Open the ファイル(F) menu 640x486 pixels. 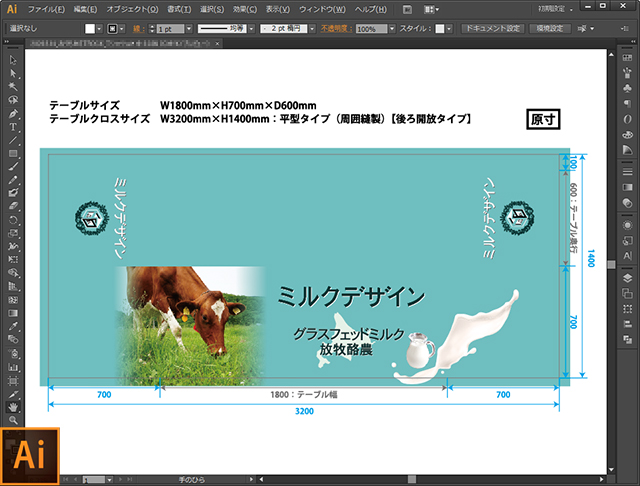pyautogui.click(x=46, y=8)
